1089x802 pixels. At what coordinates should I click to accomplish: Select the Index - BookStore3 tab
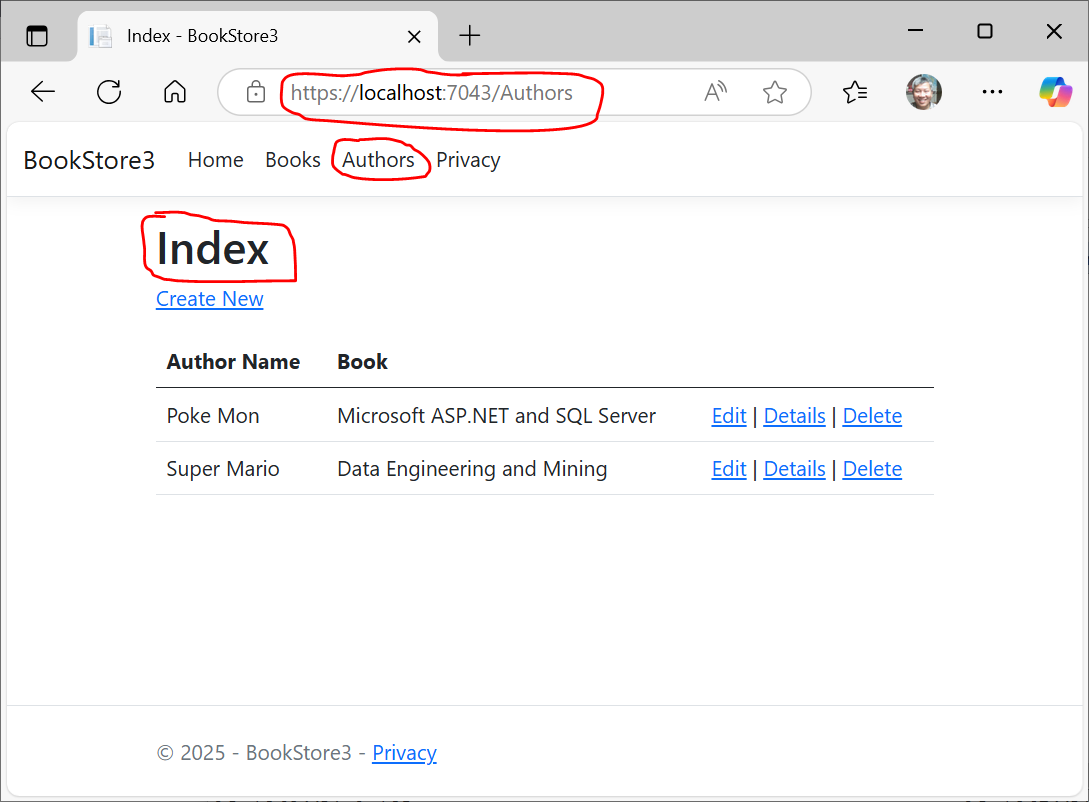pos(257,36)
